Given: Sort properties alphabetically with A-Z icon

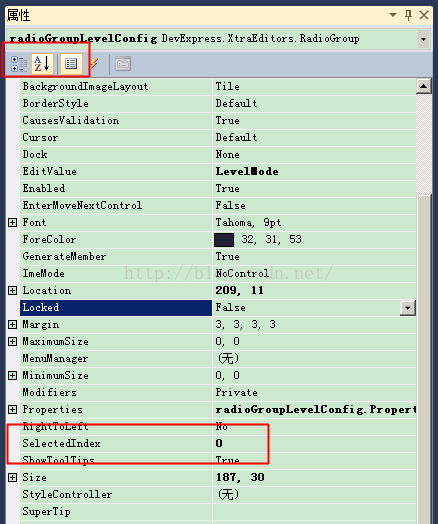Looking at the screenshot, I should pos(42,64).
